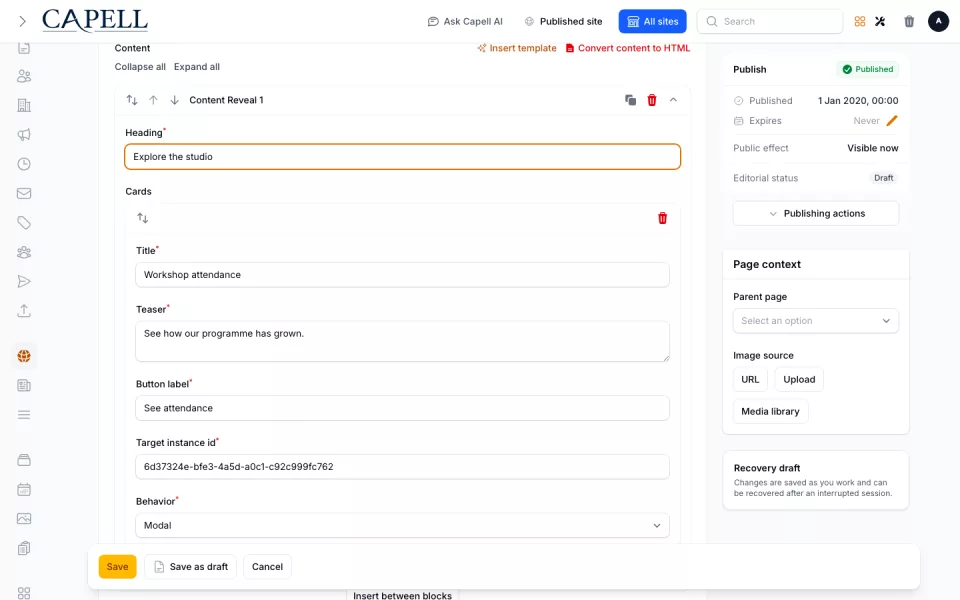Viewport: 960px width, 600px height.
Task: Open the trash bin in header
Action: (x=909, y=21)
